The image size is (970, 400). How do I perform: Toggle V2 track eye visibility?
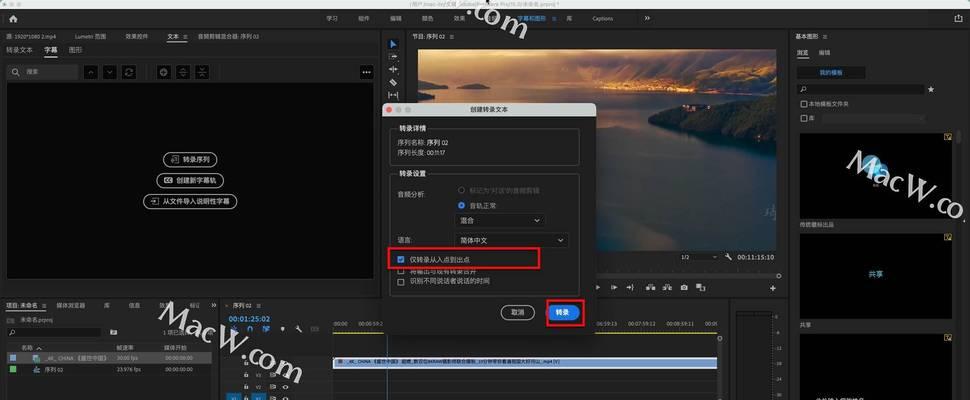pos(285,387)
